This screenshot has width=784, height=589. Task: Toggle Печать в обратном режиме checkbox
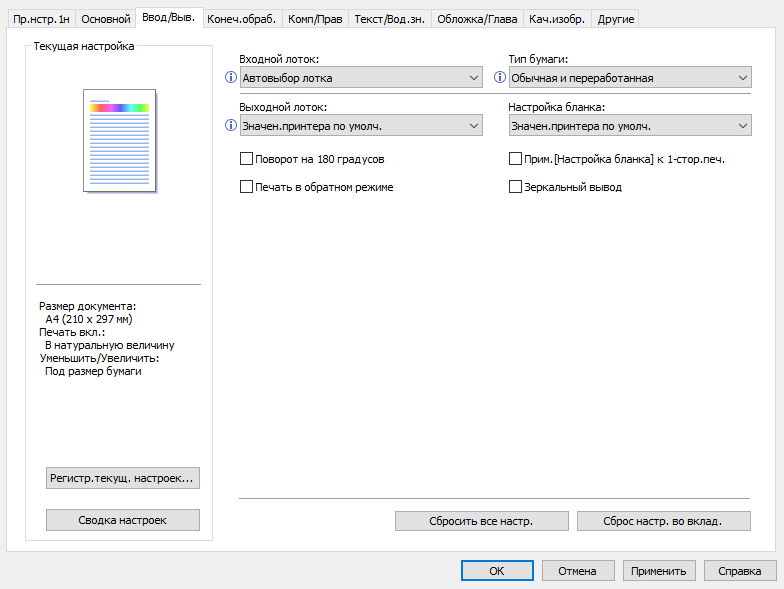click(246, 187)
